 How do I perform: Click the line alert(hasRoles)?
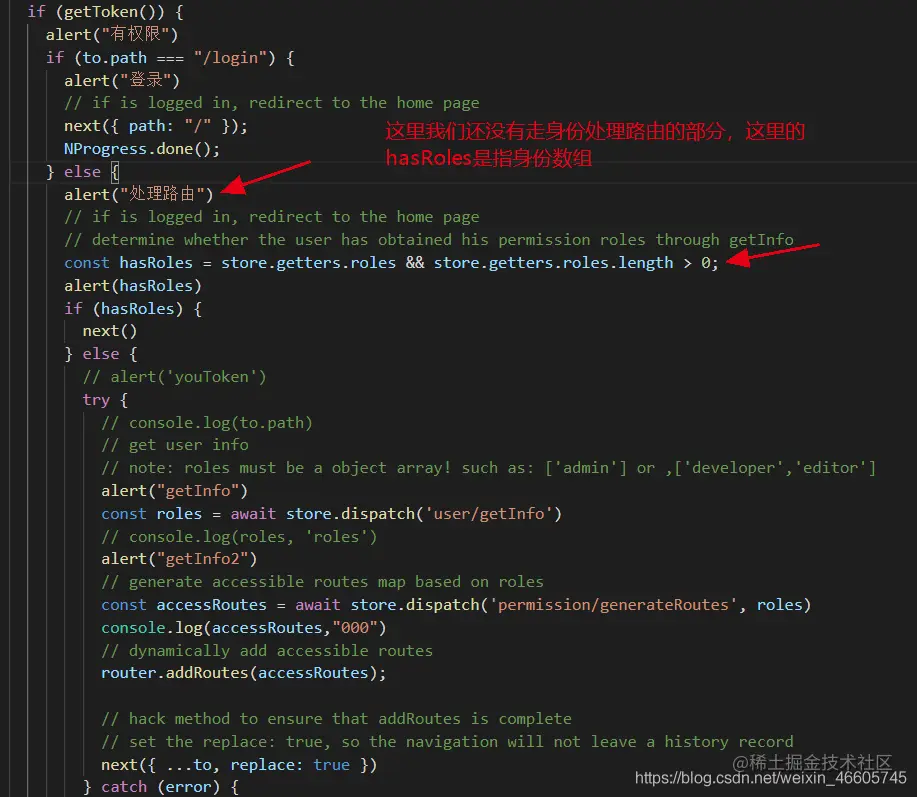133,285
